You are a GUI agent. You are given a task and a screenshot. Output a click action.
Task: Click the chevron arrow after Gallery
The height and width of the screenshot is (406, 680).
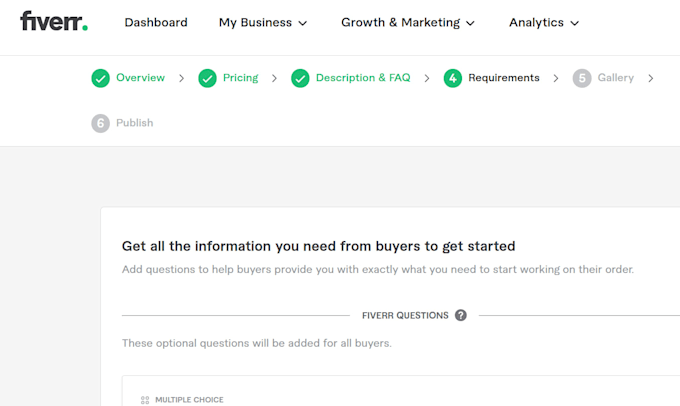tap(651, 79)
